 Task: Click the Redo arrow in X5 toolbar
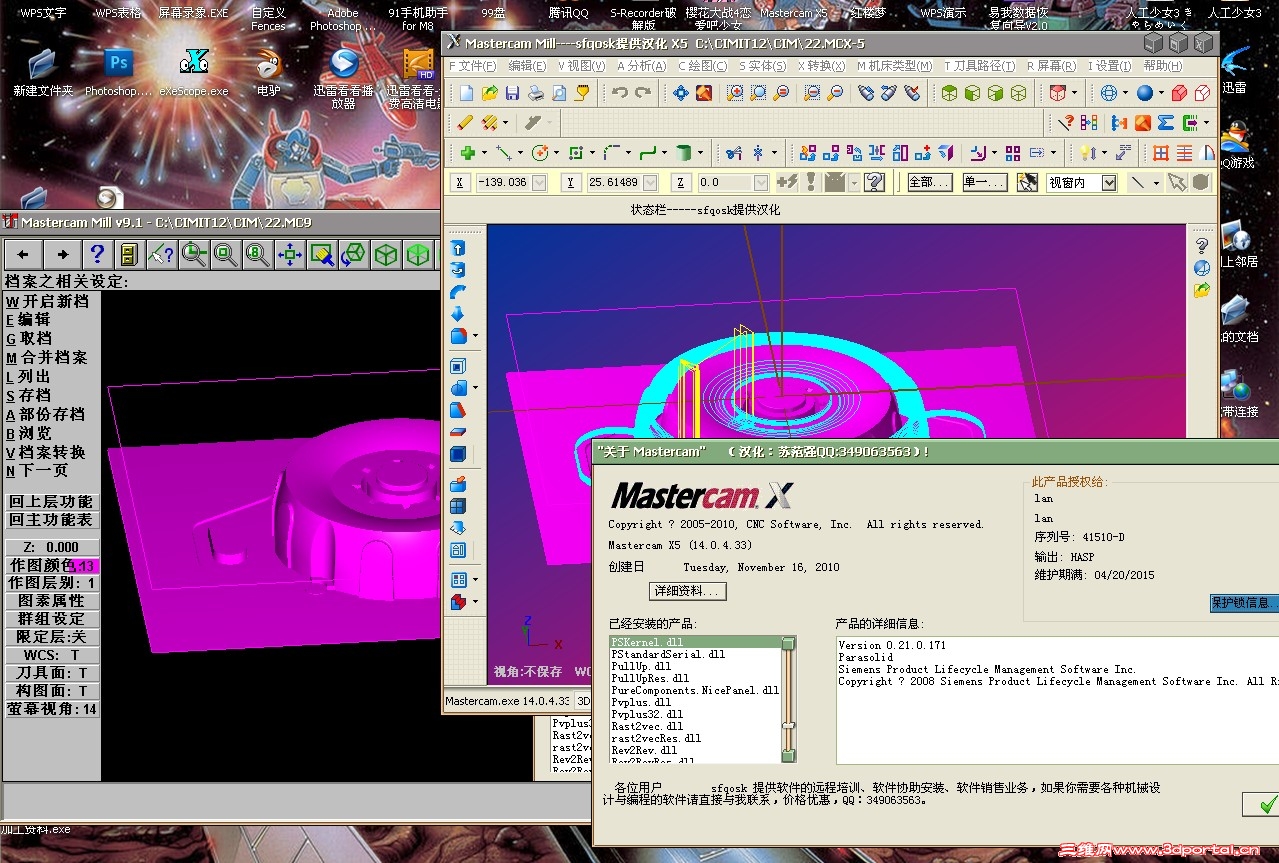(643, 92)
